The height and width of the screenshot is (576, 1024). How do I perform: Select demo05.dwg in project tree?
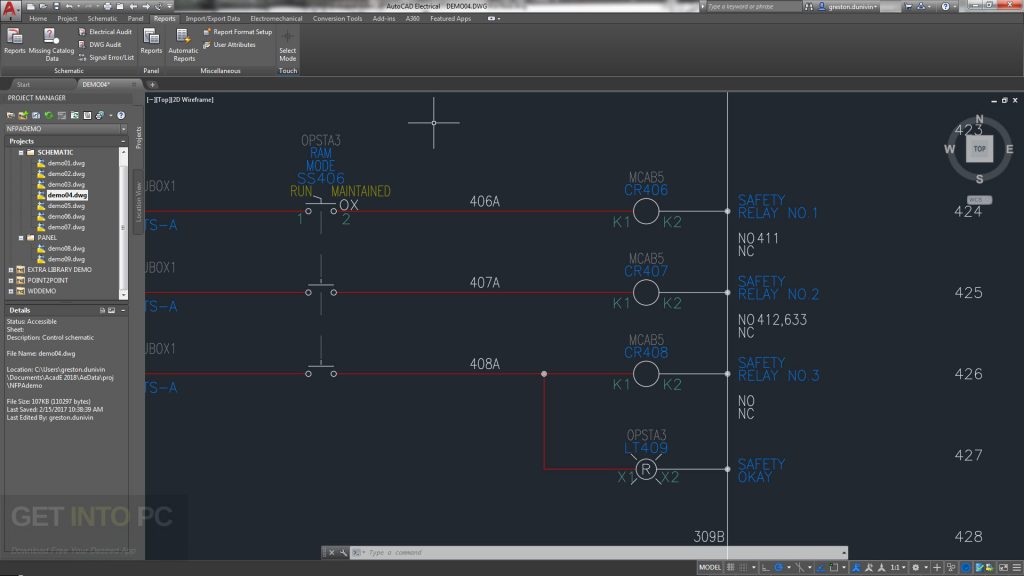(x=66, y=206)
